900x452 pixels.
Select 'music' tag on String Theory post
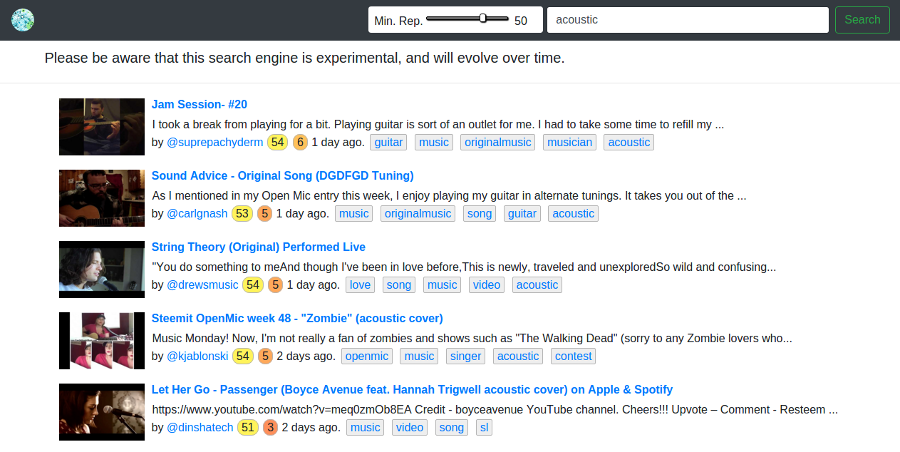pos(442,285)
